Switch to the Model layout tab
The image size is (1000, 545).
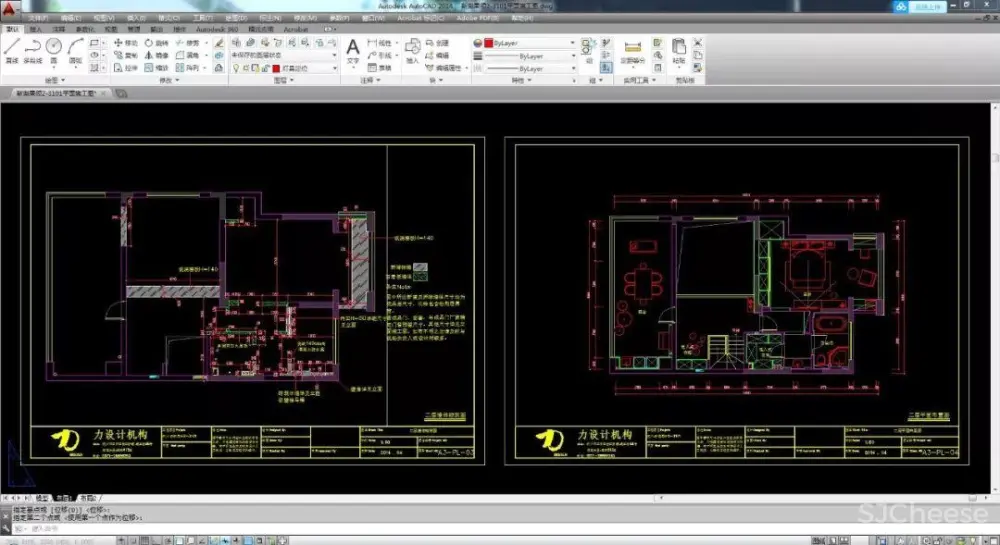[x=42, y=497]
